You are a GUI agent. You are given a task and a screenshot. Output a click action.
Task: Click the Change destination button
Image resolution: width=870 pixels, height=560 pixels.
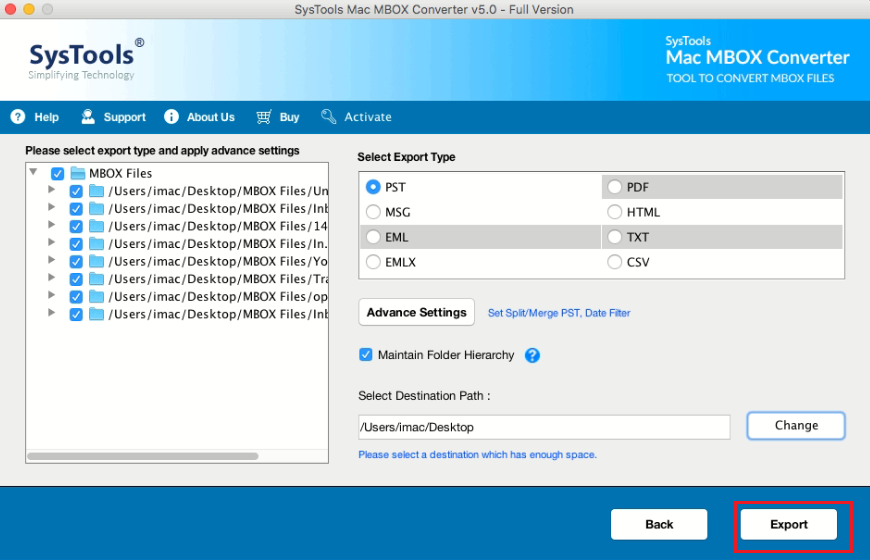point(796,426)
